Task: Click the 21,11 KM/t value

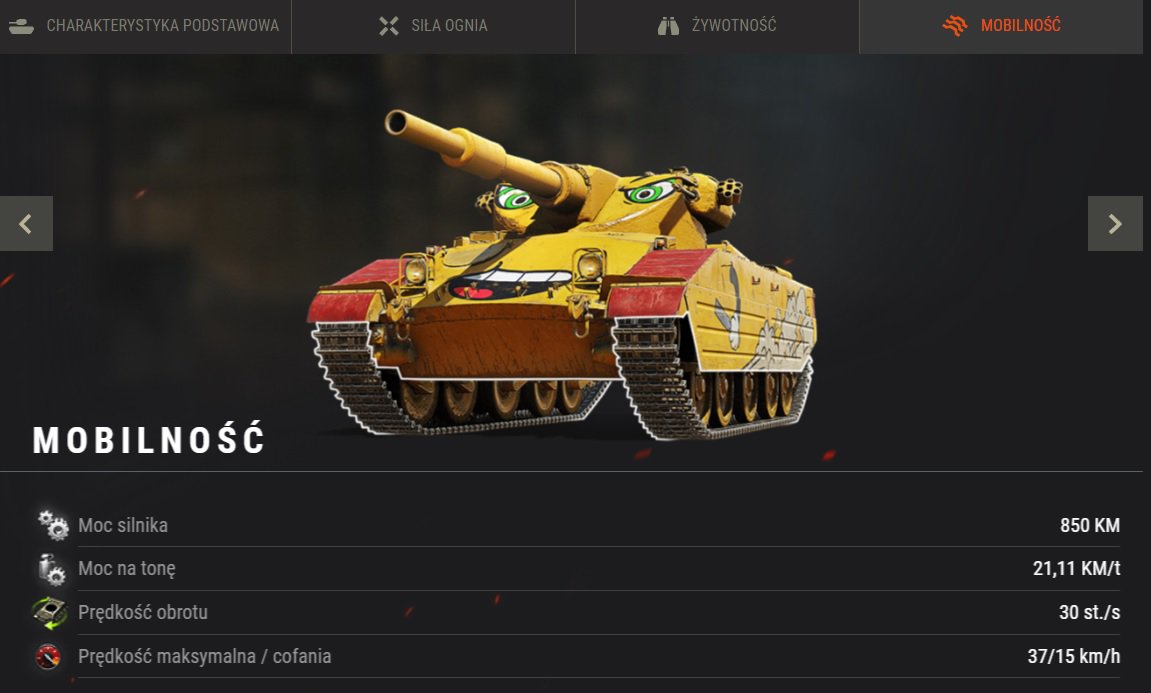Action: pyautogui.click(x=1076, y=568)
